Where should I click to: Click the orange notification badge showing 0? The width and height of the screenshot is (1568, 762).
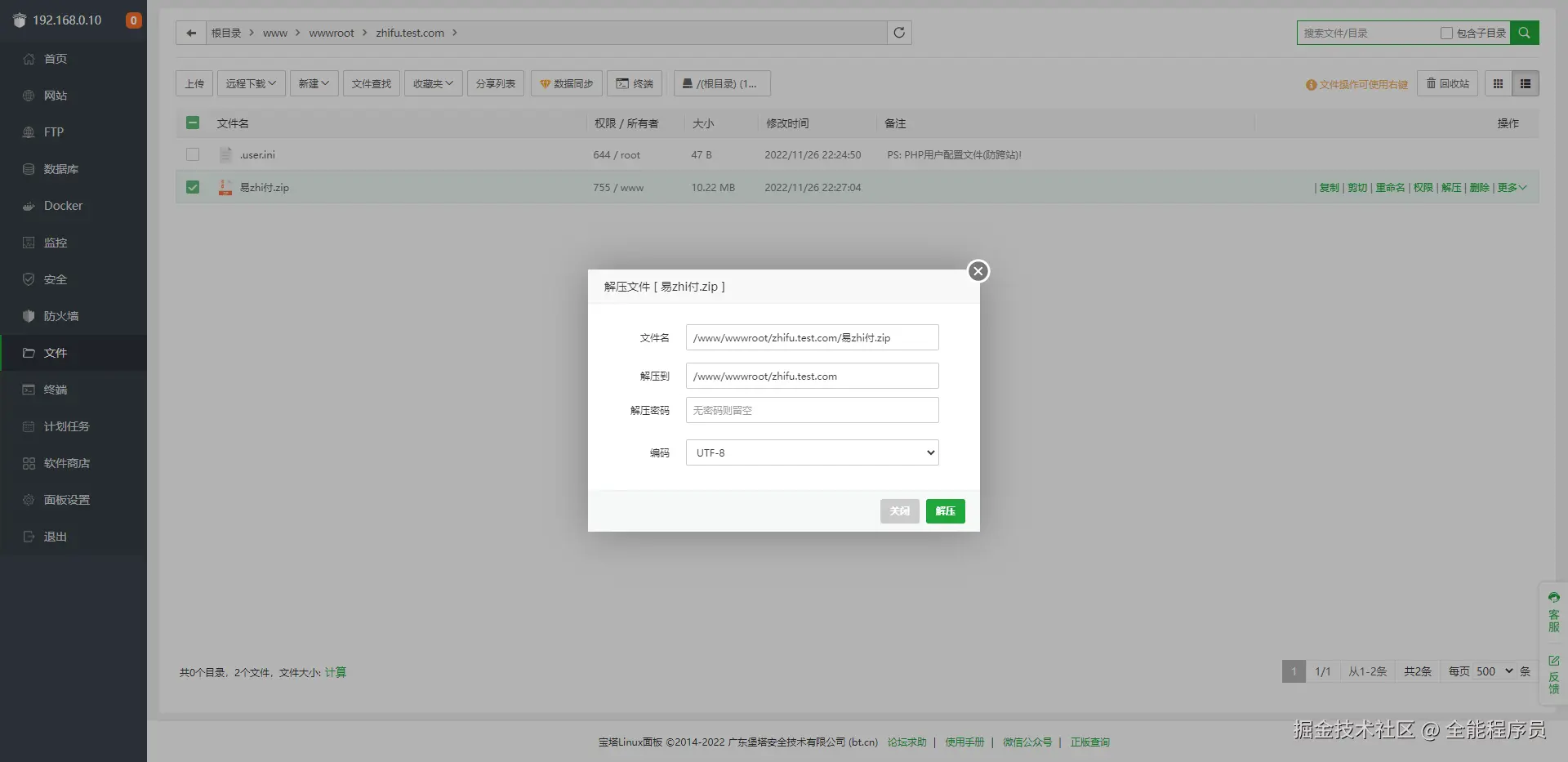point(133,20)
